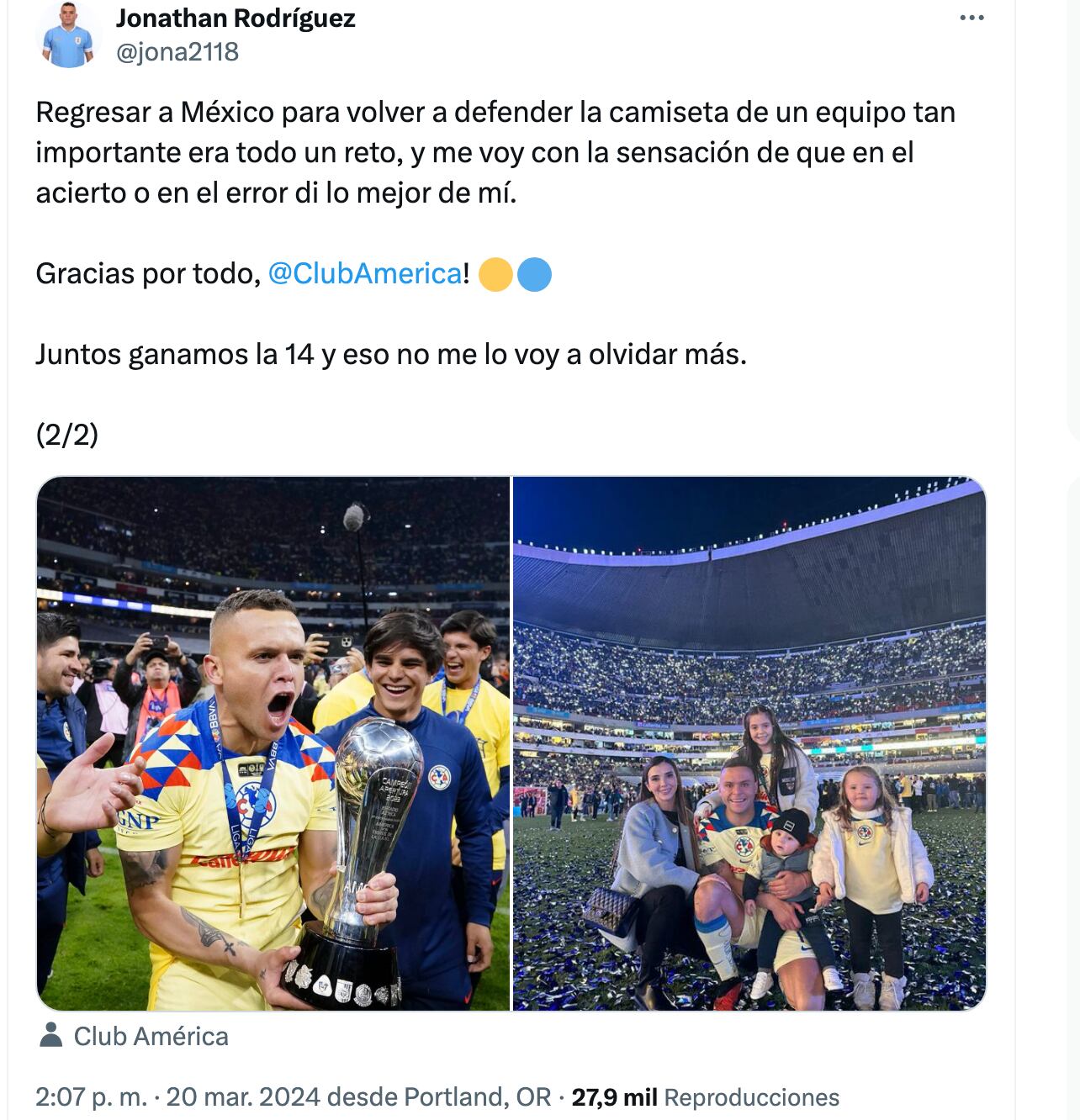This screenshot has width=1080, height=1120.
Task: Click the "(2/2)" thread marker text
Action: 67,435
